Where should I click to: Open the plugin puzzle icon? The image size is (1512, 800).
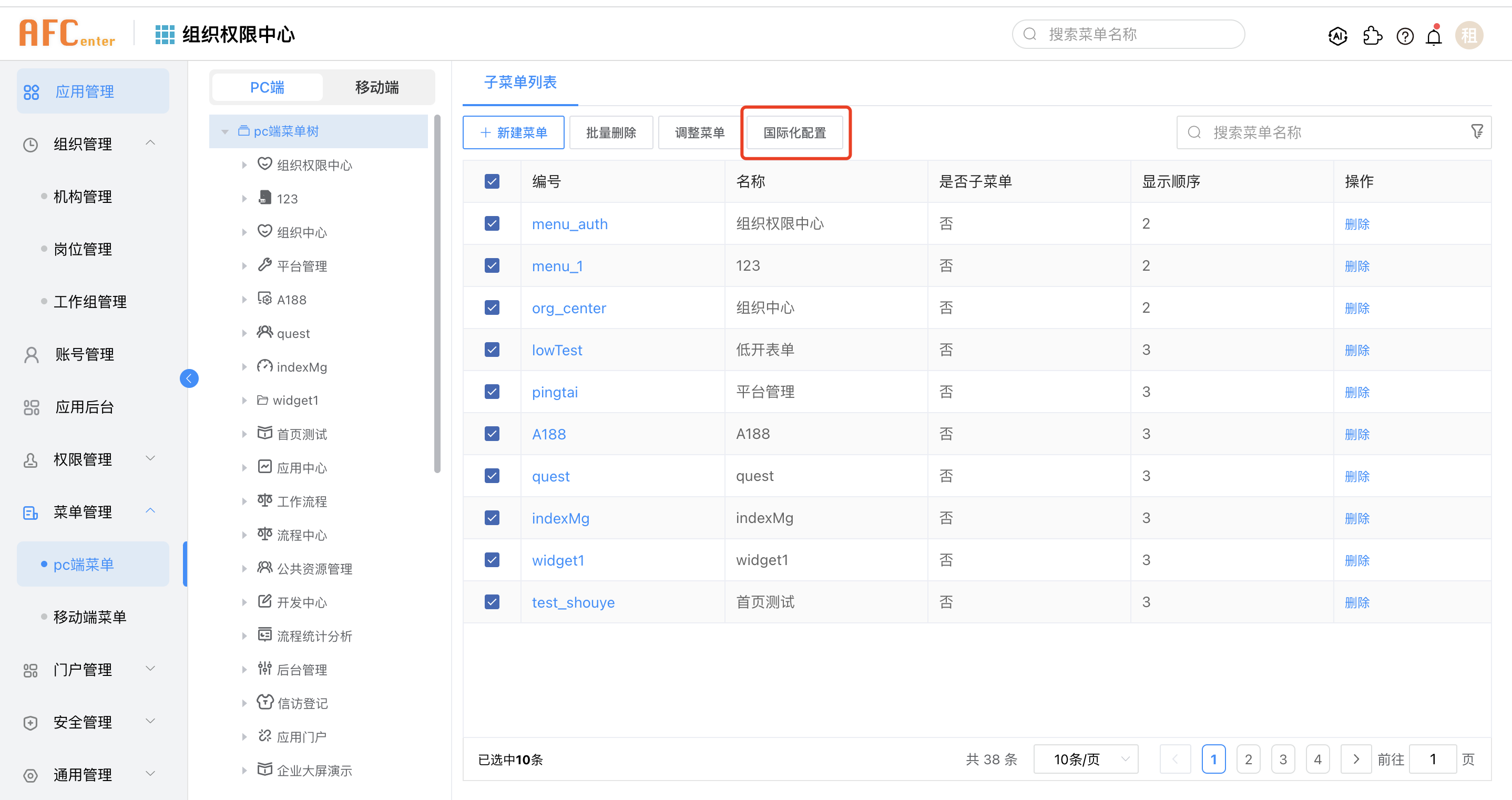click(x=1372, y=36)
